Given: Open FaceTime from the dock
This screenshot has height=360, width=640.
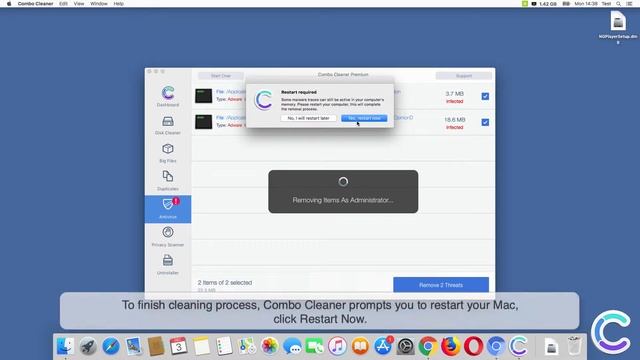Looking at the screenshot, I should pos(315,346).
